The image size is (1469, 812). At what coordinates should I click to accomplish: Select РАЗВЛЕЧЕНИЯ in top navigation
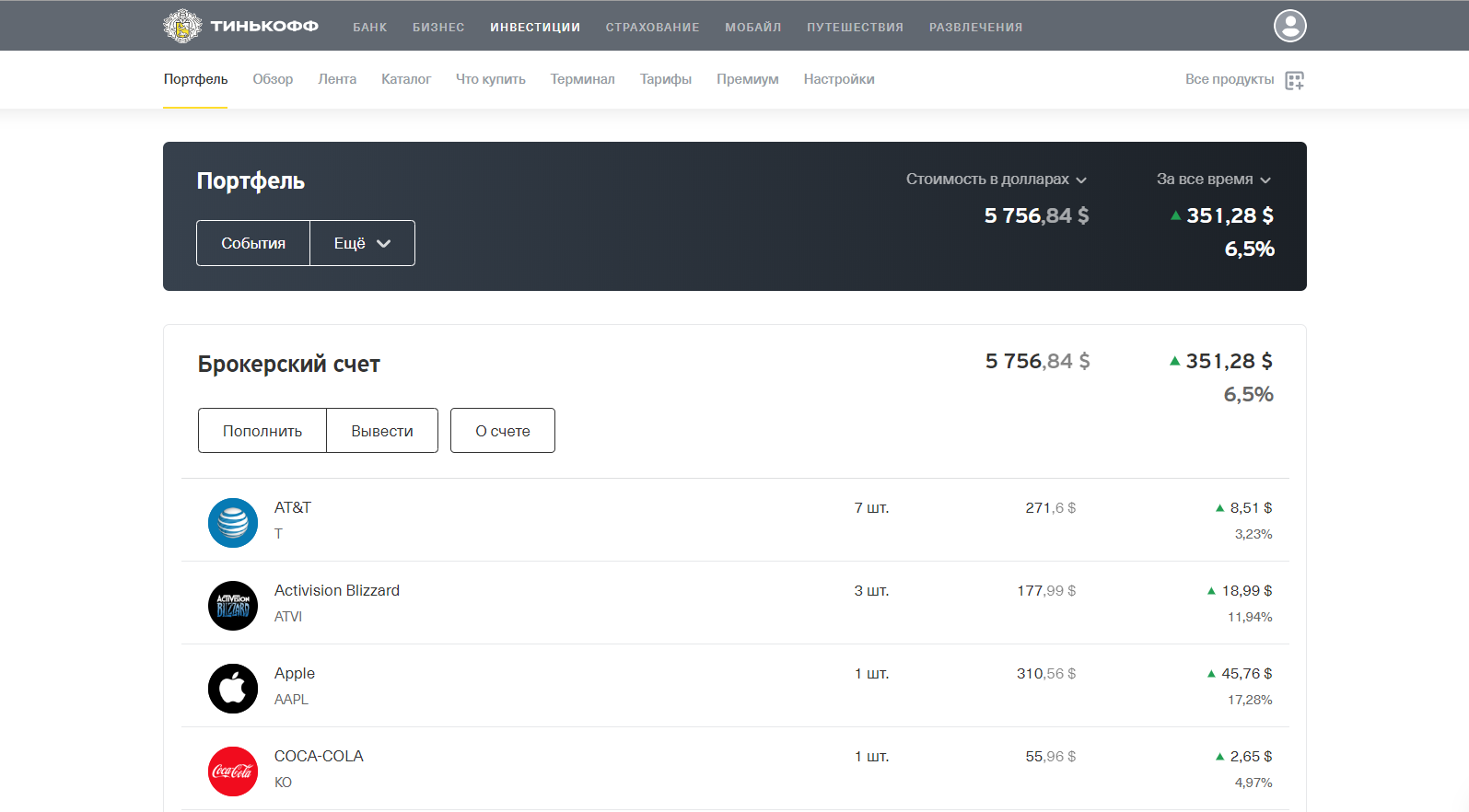tap(976, 28)
